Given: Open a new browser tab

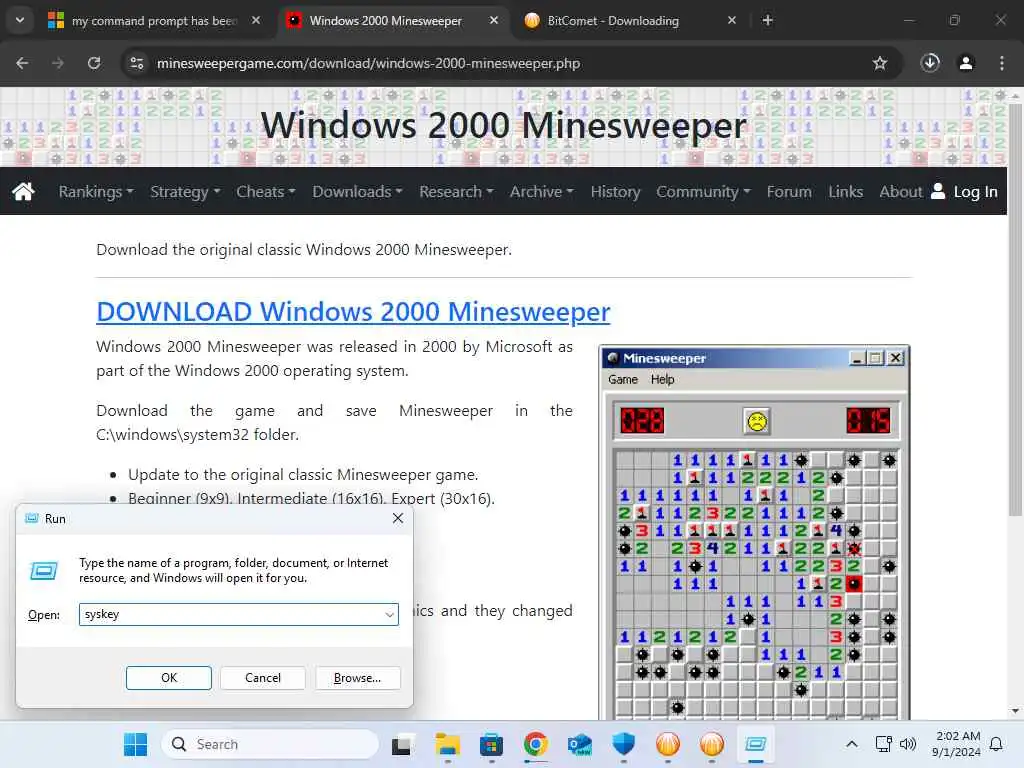Looking at the screenshot, I should [x=767, y=20].
